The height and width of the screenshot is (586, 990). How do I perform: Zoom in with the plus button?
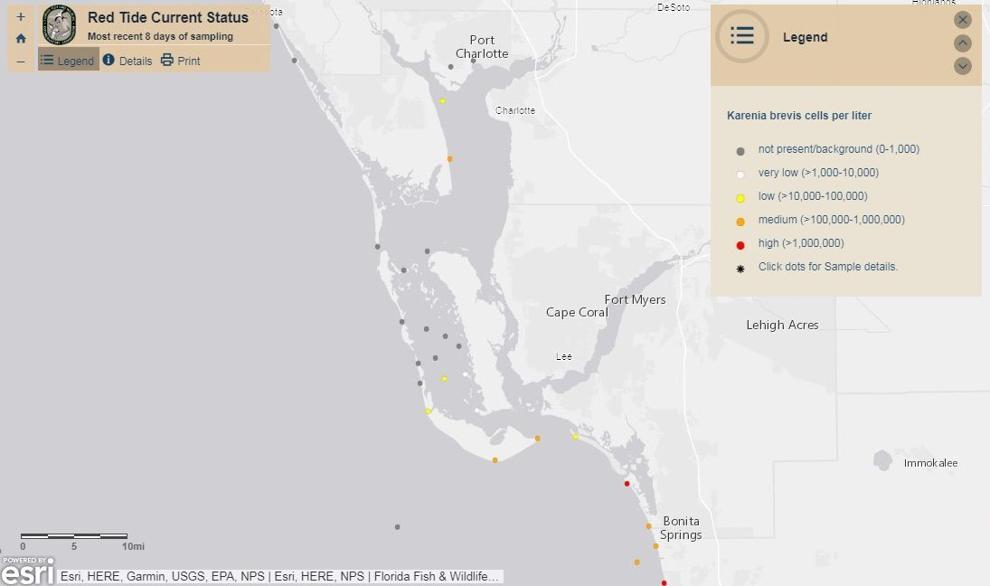pos(21,17)
